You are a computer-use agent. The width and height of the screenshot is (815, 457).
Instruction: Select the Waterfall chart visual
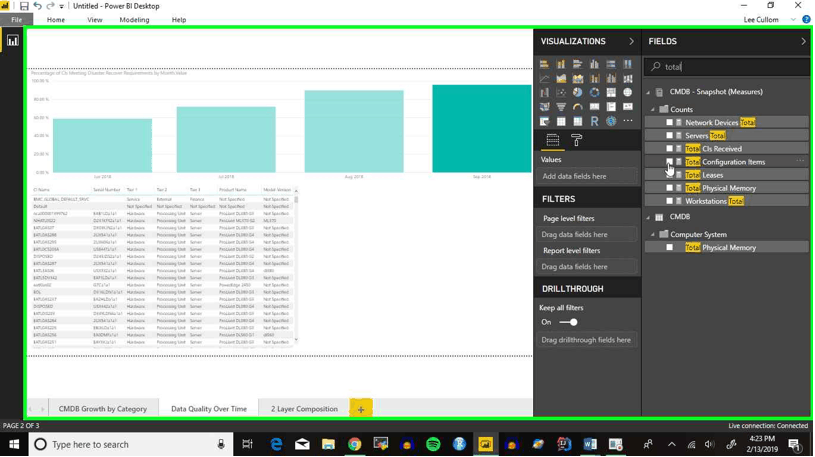544,93
